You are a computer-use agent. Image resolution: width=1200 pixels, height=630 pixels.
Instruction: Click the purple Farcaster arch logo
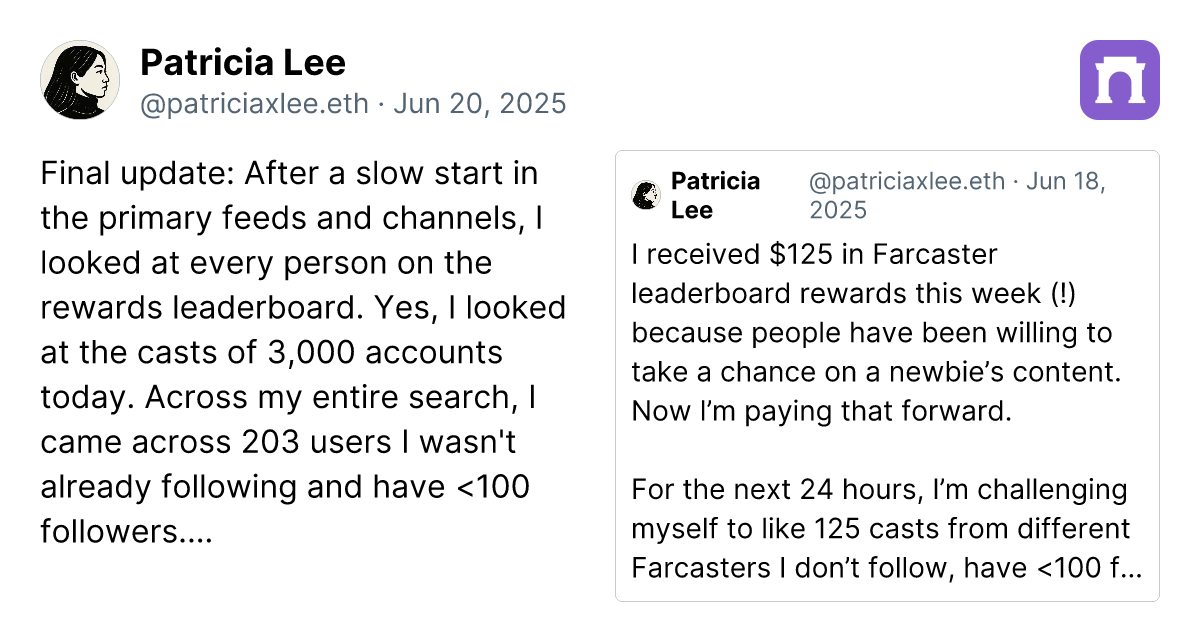(1120, 80)
